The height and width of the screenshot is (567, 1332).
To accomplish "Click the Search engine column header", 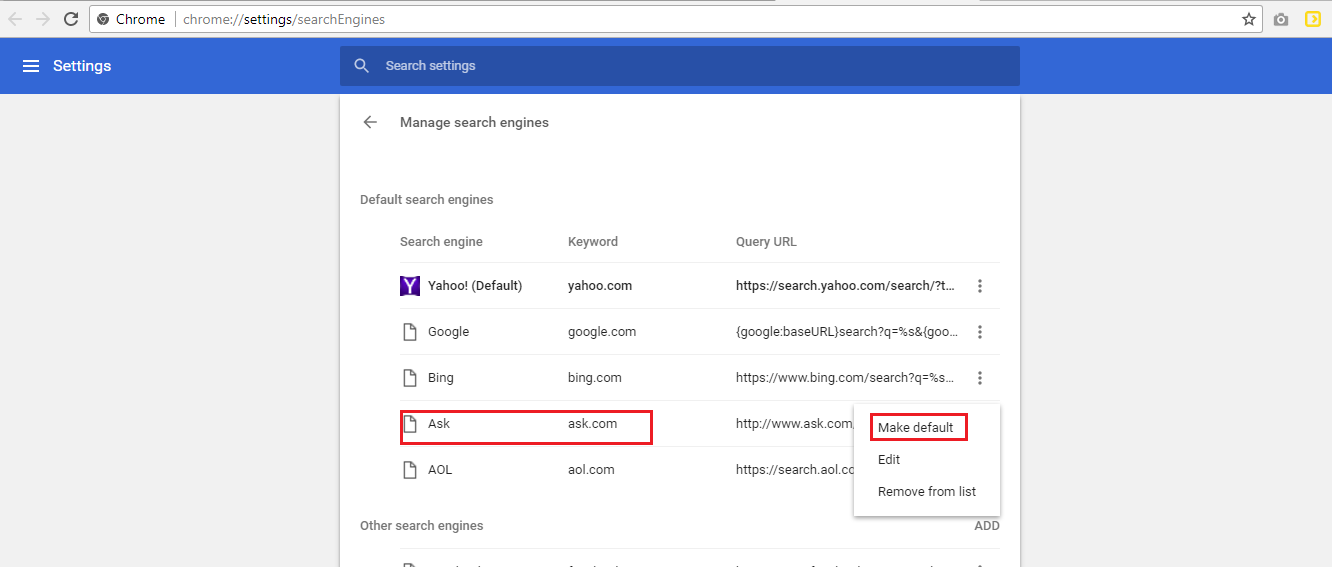I will coord(441,242).
